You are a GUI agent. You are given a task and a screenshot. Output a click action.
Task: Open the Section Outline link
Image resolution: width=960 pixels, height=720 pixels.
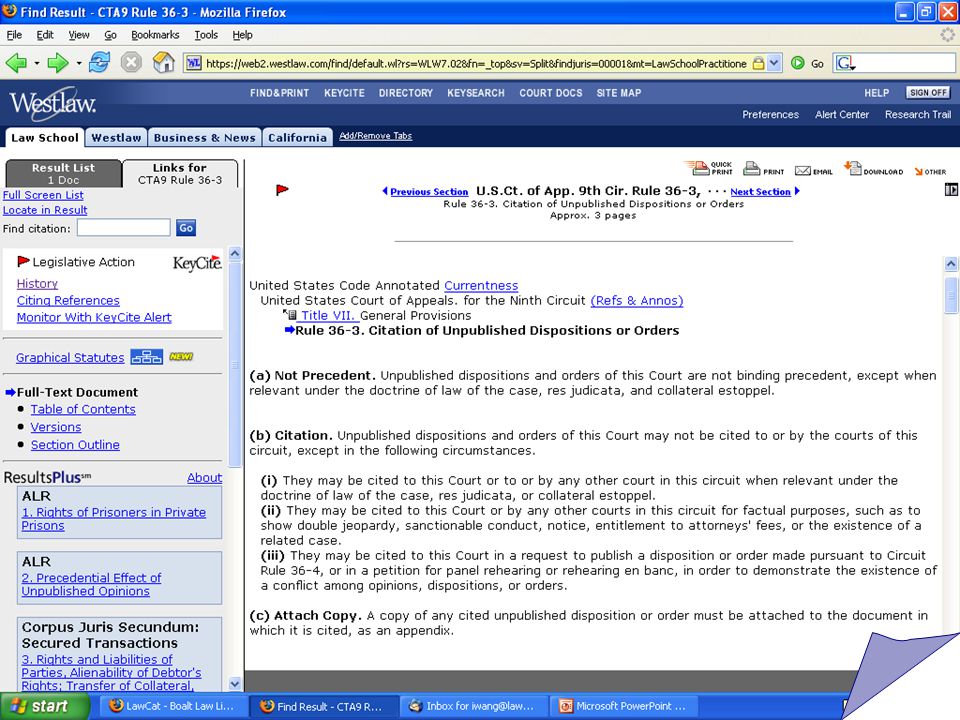pos(75,444)
